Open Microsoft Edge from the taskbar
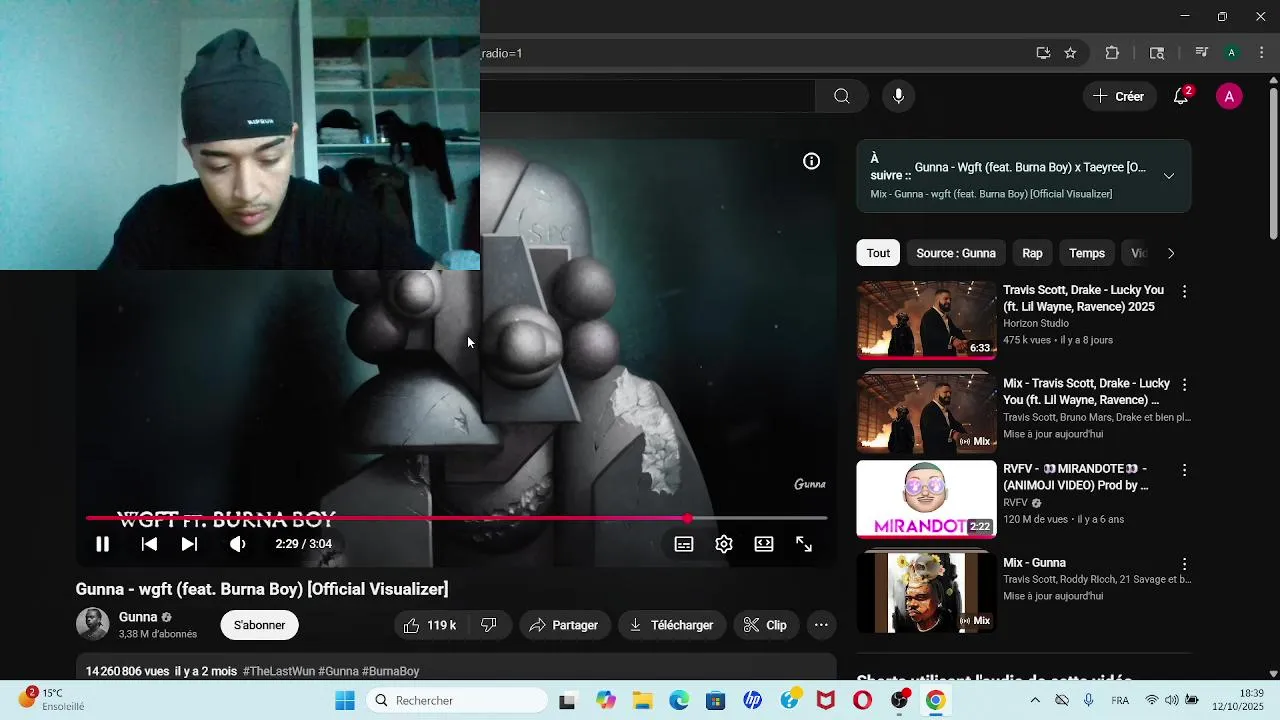The height and width of the screenshot is (720, 1280). [679, 700]
